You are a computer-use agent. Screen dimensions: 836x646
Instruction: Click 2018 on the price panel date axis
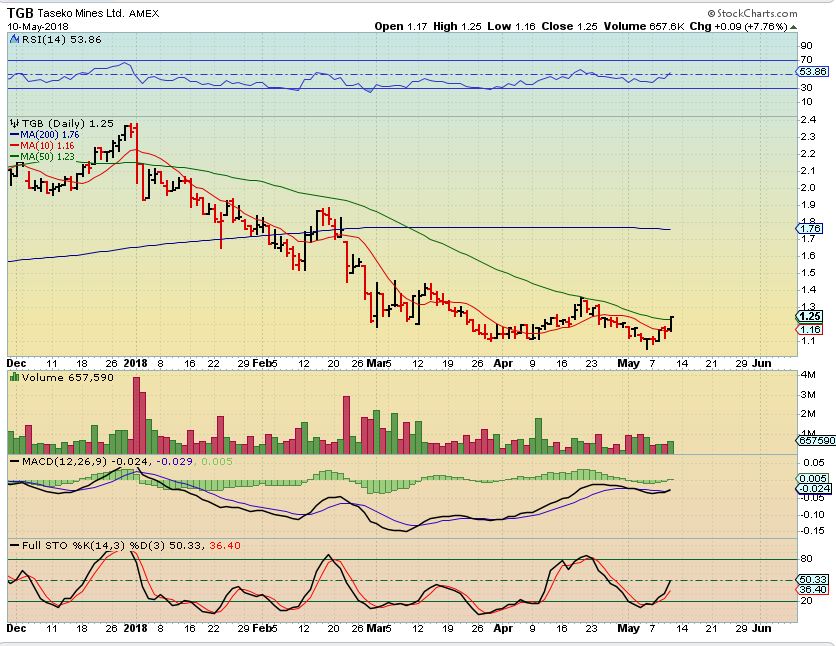point(135,363)
